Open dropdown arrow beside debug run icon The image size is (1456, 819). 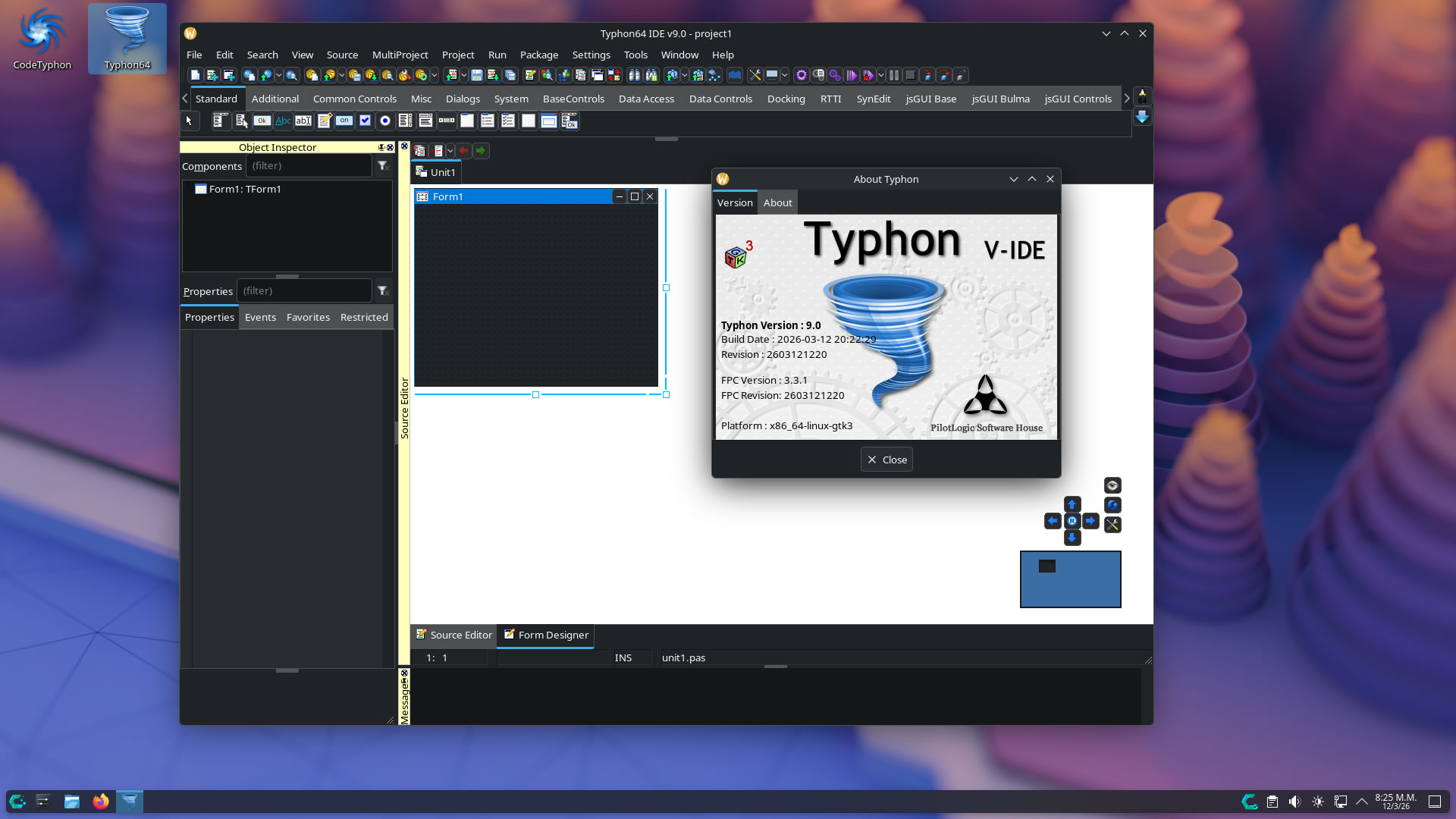point(880,75)
